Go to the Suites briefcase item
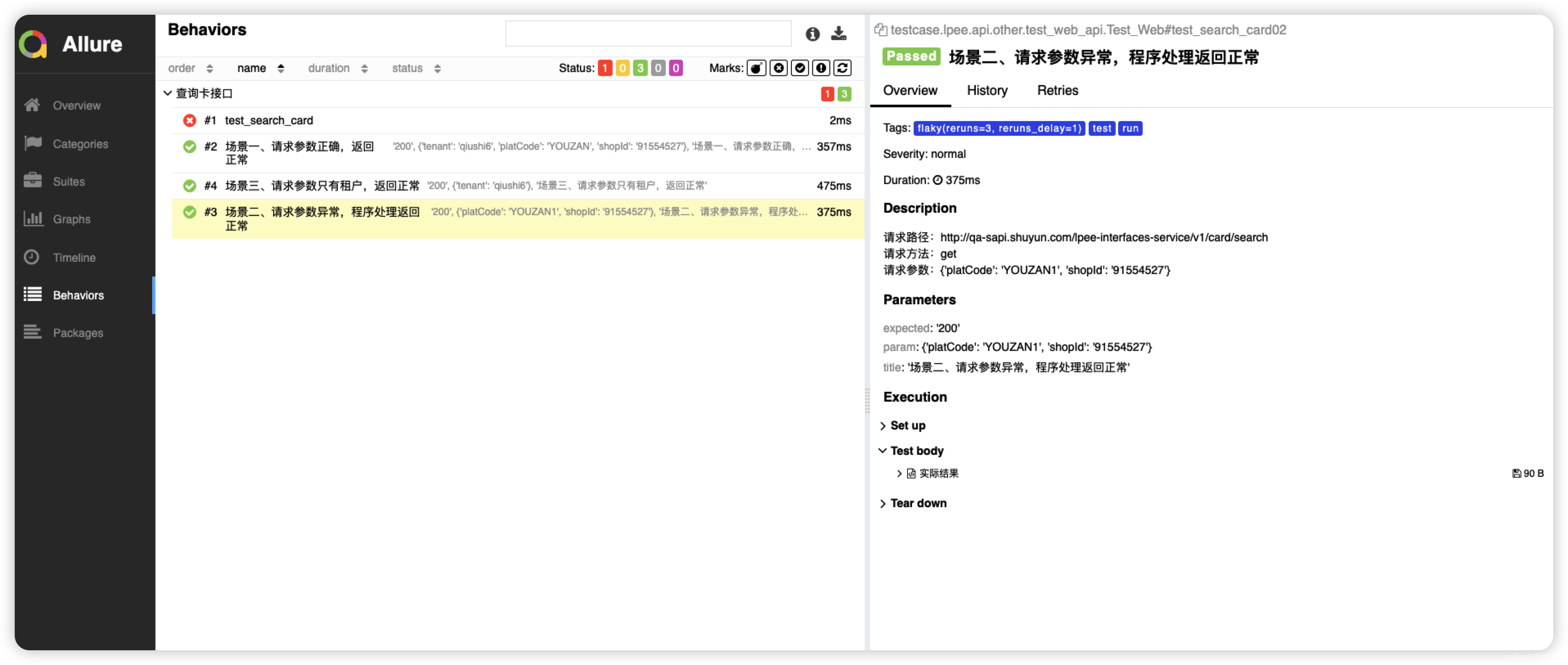Image resolution: width=1568 pixels, height=665 pixels. [68, 182]
